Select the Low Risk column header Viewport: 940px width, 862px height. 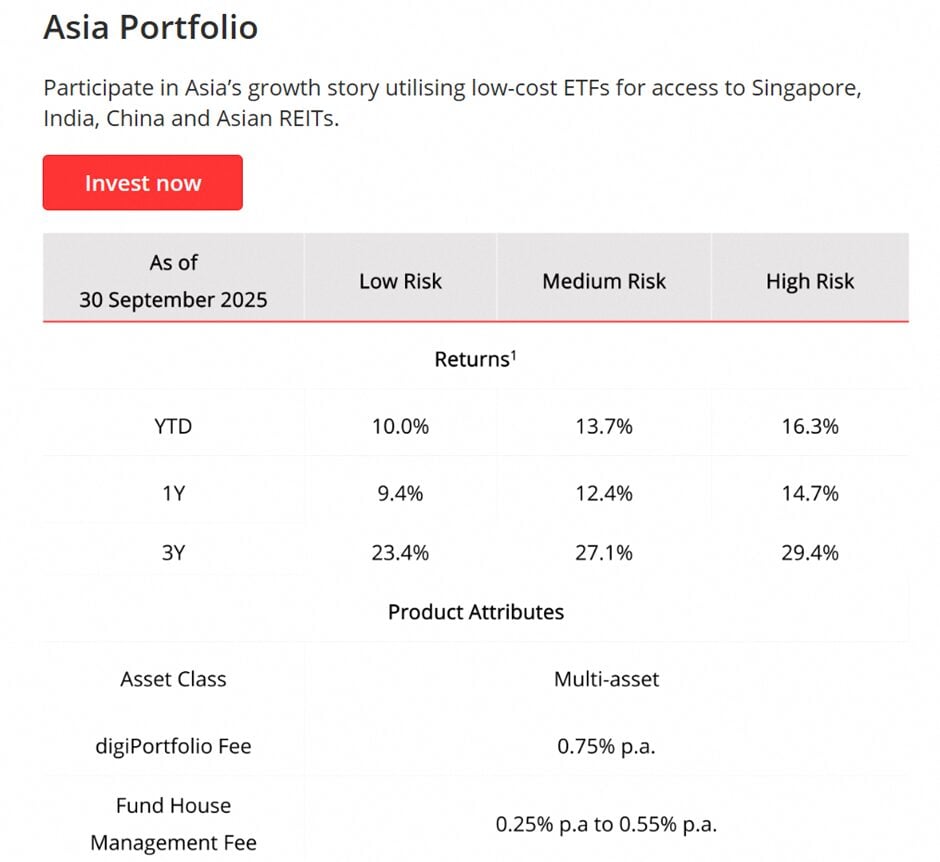click(x=400, y=281)
